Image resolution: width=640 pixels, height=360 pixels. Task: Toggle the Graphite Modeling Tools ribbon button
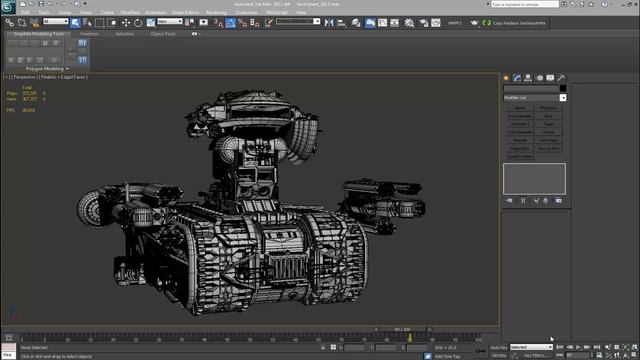pos(370,23)
